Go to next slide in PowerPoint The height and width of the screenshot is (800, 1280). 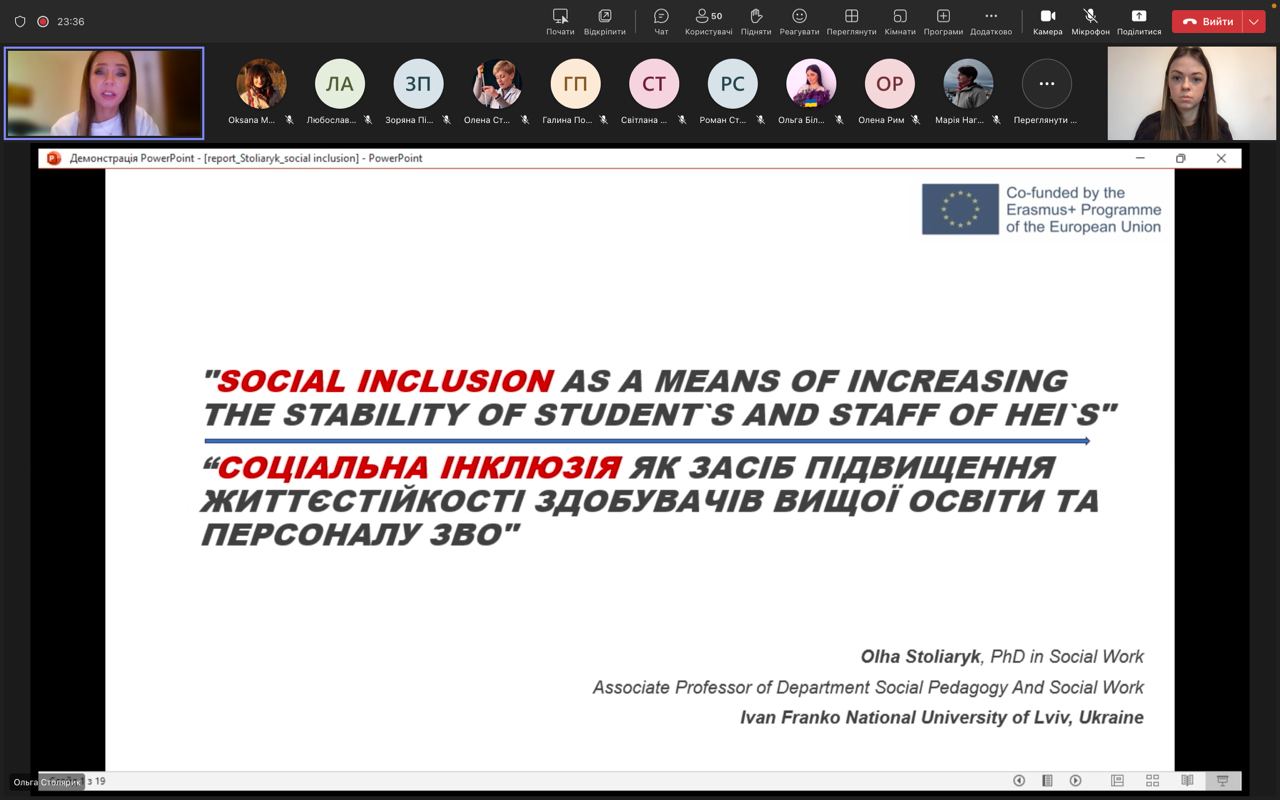coord(1075,781)
